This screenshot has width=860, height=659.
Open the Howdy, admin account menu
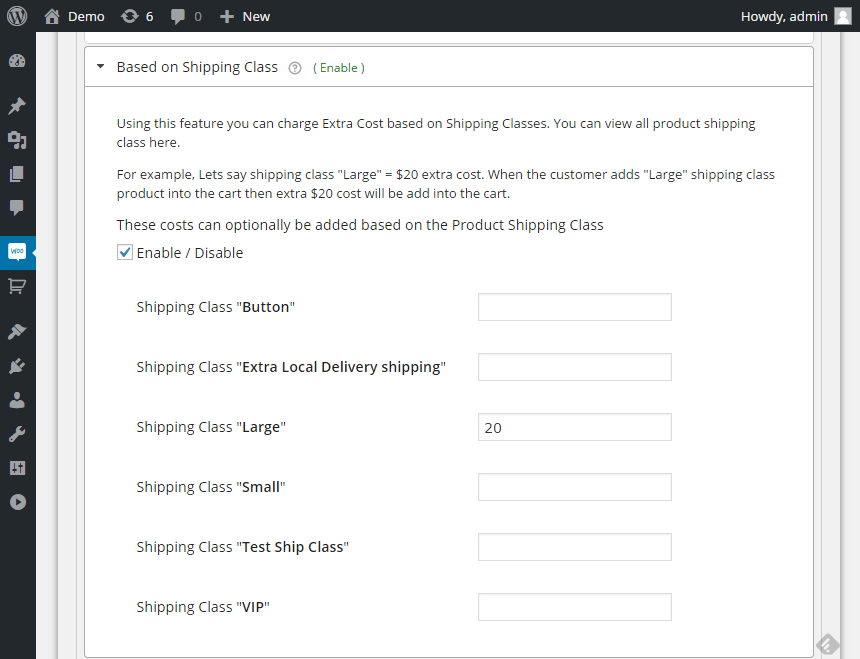point(784,16)
